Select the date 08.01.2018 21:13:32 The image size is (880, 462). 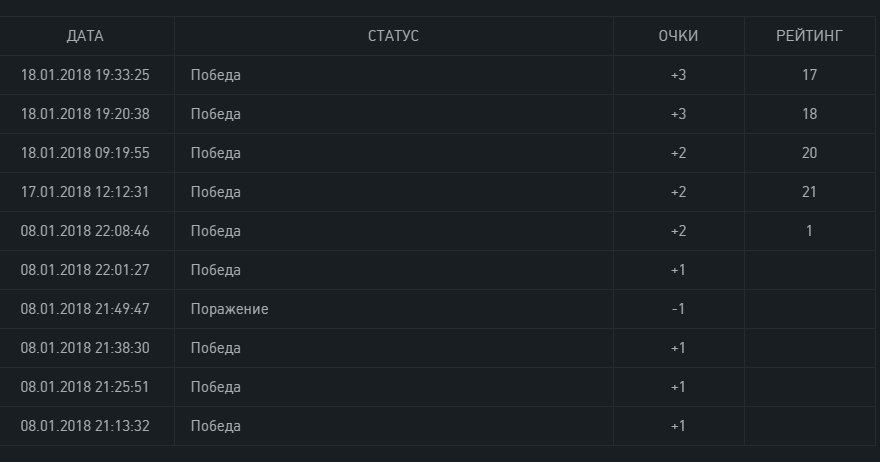click(x=85, y=426)
